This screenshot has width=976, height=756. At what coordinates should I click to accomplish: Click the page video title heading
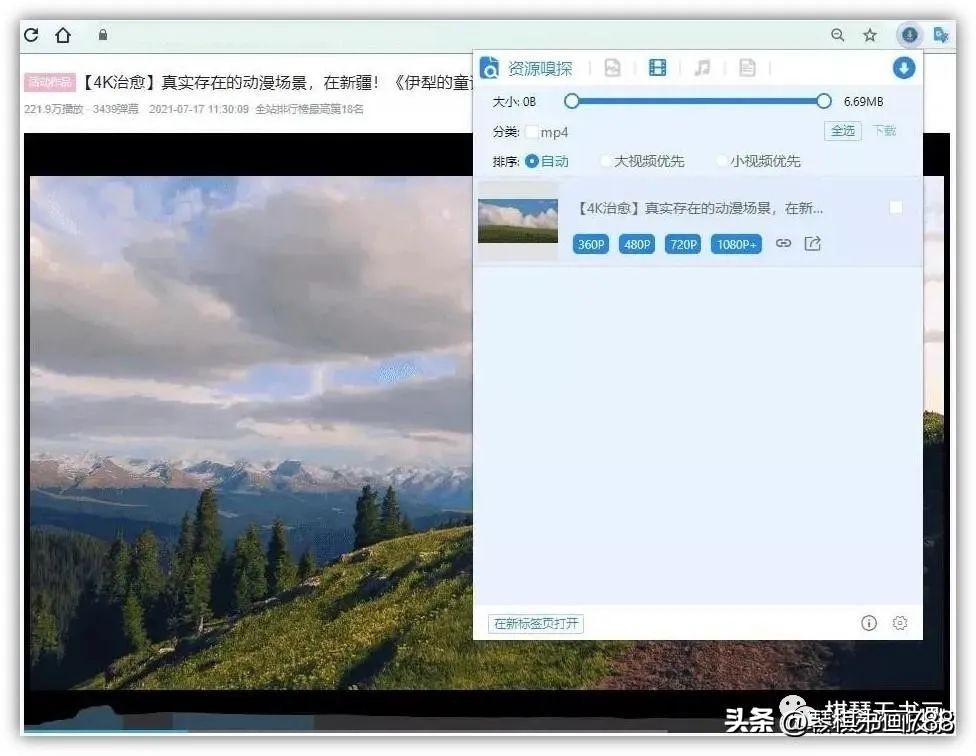click(277, 82)
